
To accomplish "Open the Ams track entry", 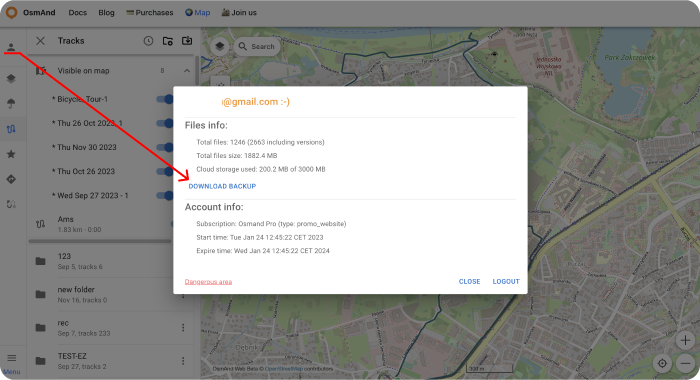I will point(101,224).
